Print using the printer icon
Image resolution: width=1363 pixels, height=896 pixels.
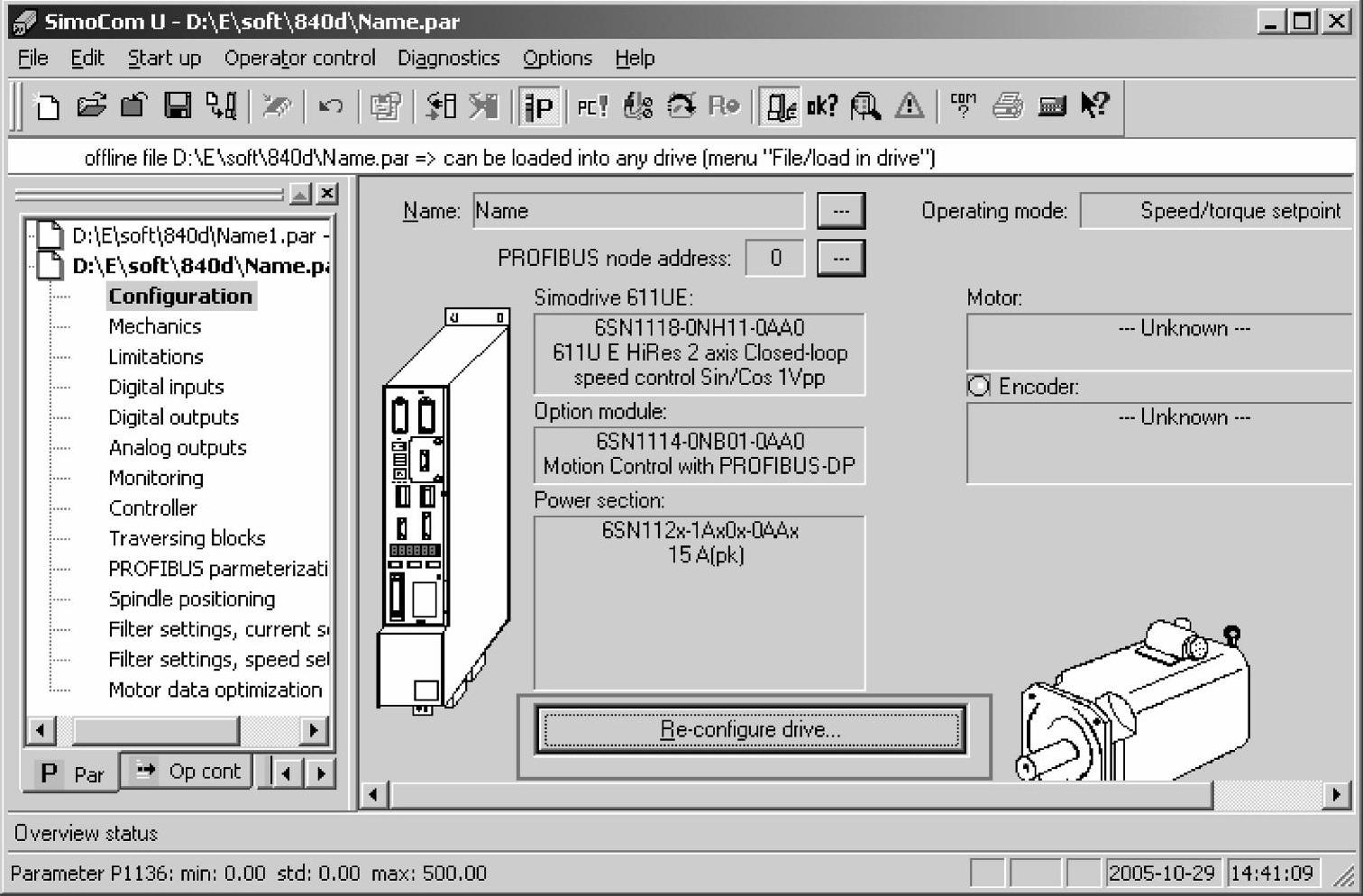click(x=1008, y=106)
